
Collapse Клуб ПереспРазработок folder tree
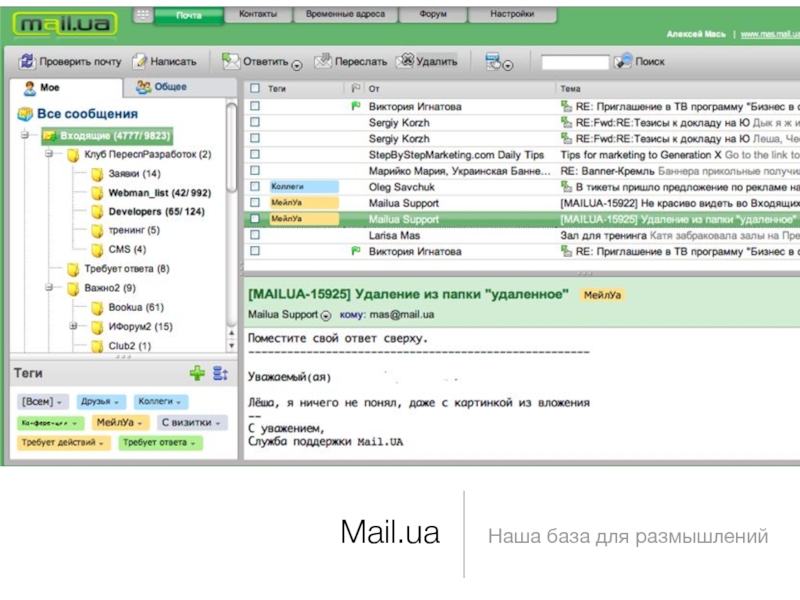[x=49, y=154]
